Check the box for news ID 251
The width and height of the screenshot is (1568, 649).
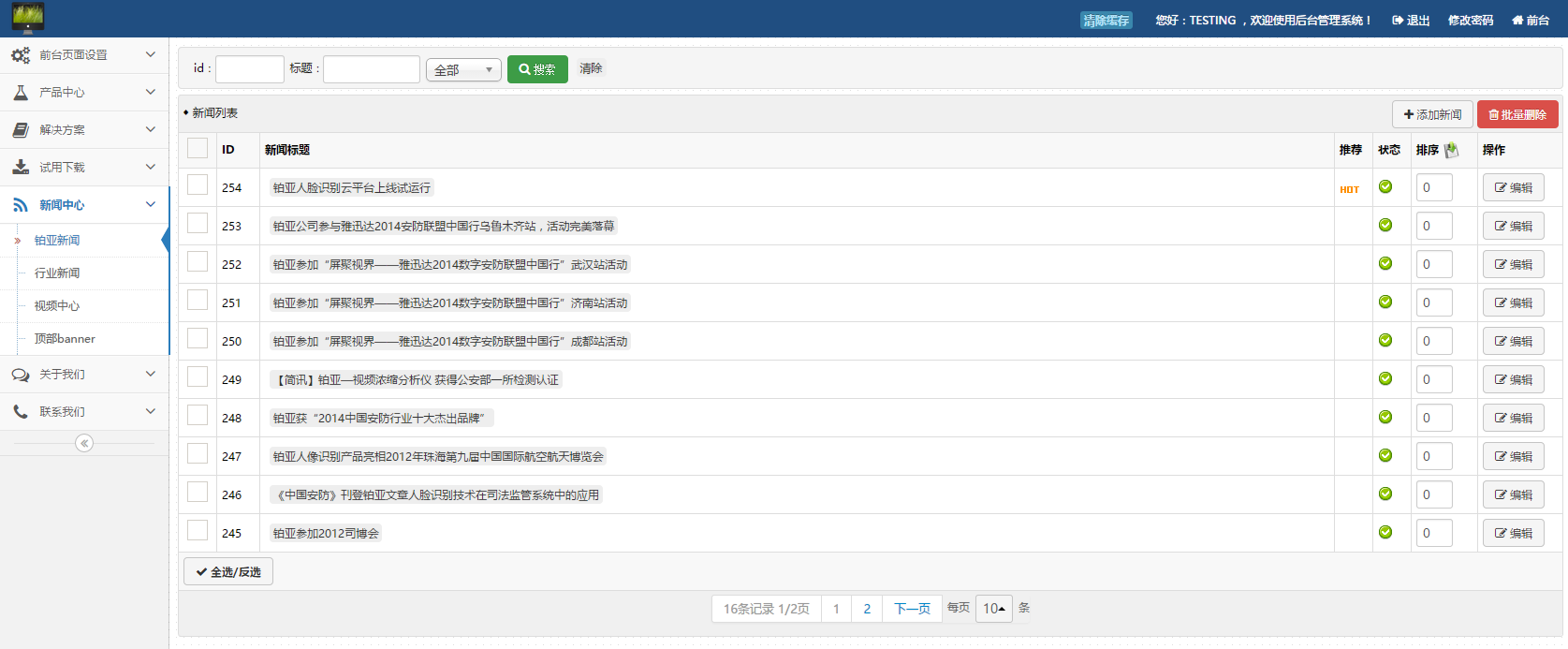coord(198,300)
